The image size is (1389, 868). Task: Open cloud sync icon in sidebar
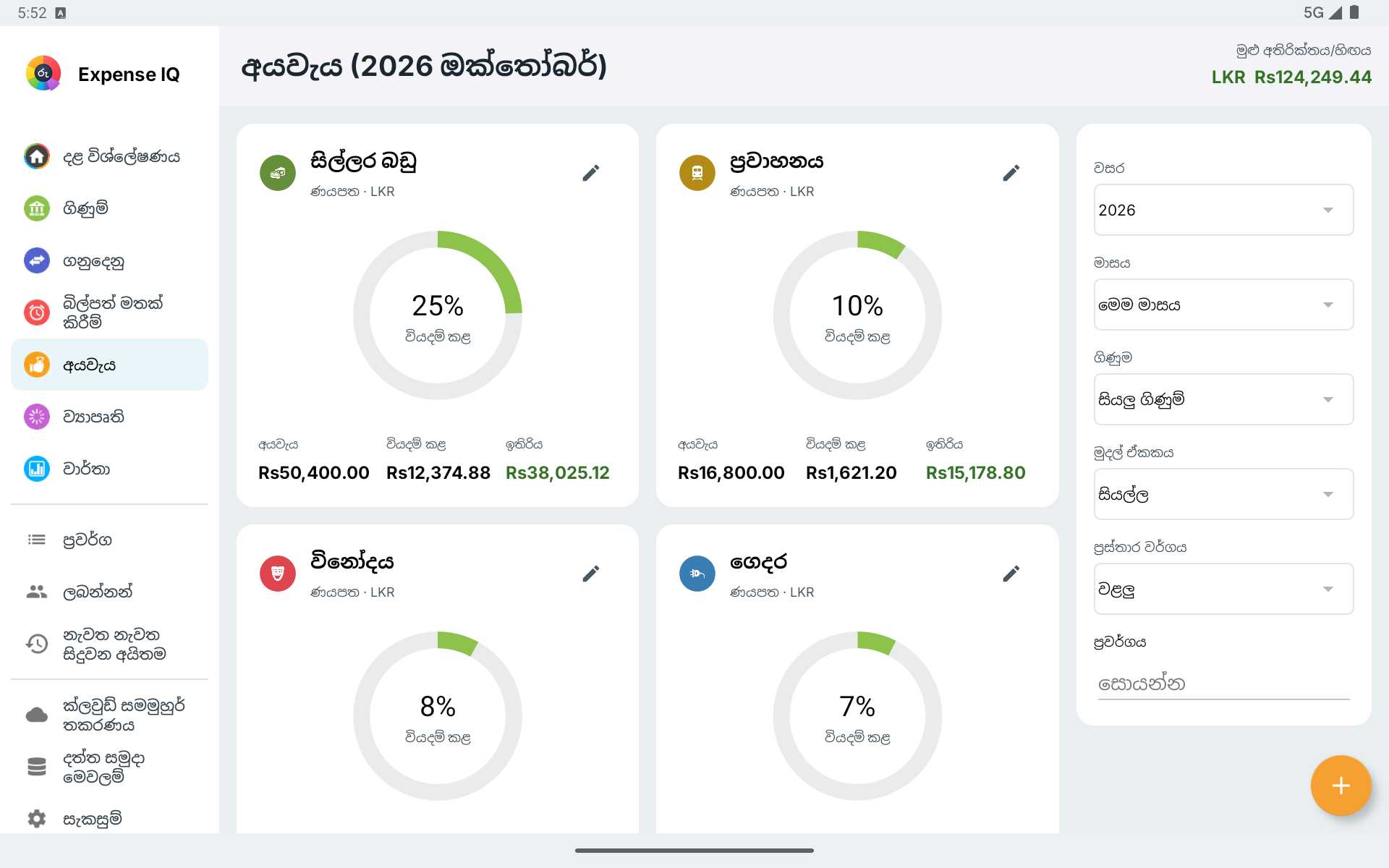pyautogui.click(x=37, y=715)
